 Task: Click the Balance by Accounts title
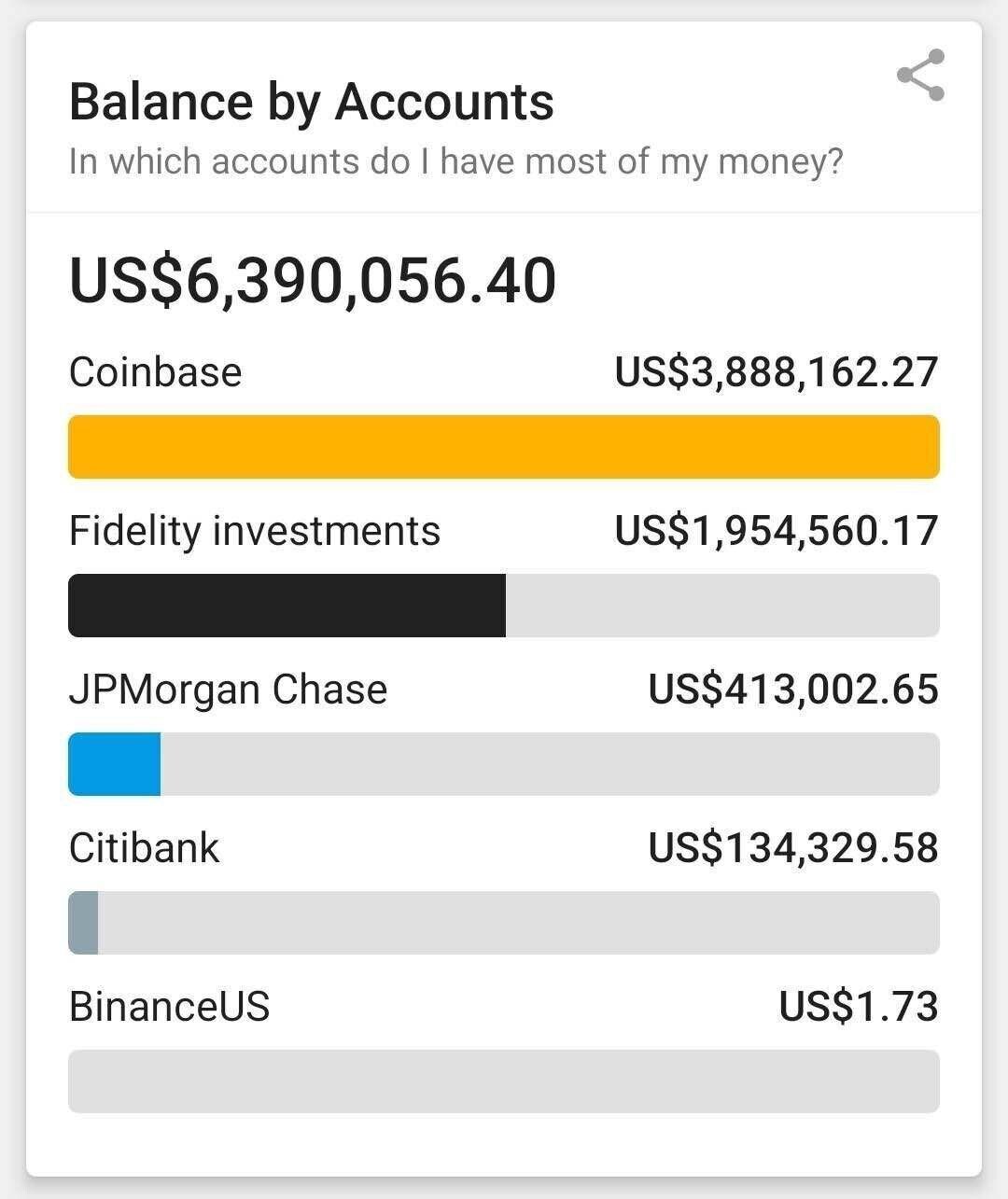[x=312, y=102]
